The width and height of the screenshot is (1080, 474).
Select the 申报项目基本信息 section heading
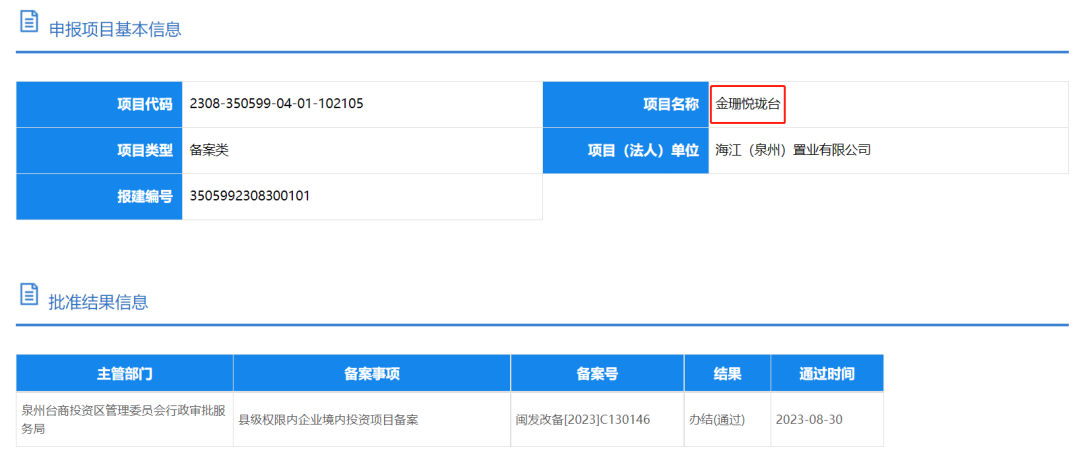pos(115,30)
